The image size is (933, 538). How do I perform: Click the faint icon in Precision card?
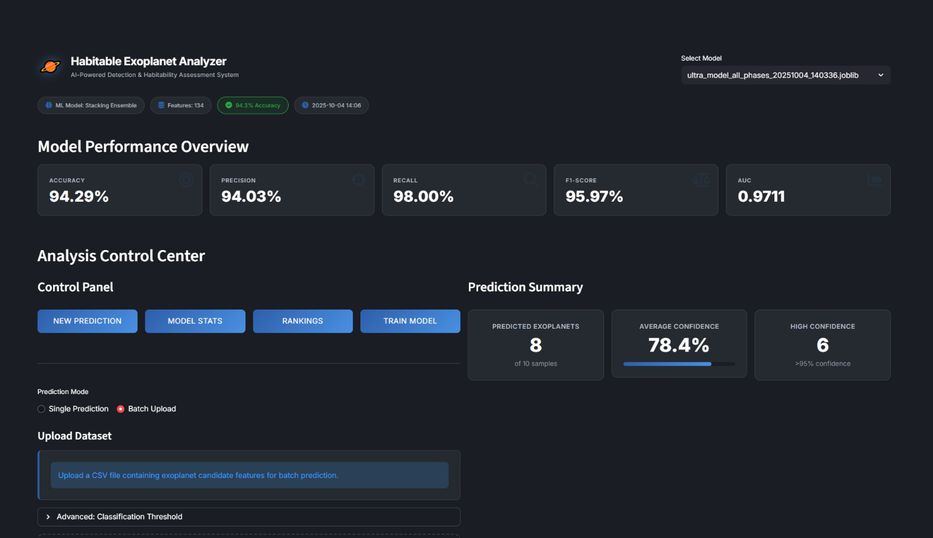pyautogui.click(x=358, y=180)
